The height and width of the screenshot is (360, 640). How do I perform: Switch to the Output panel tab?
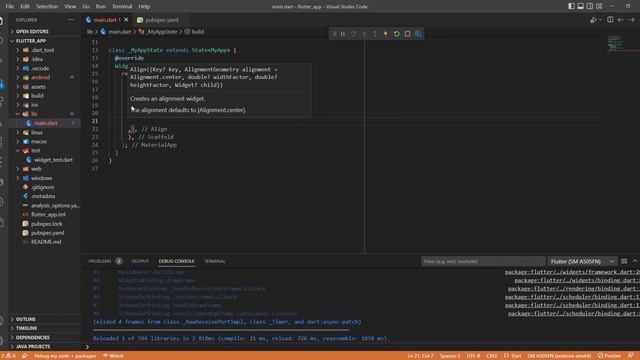pyautogui.click(x=140, y=261)
